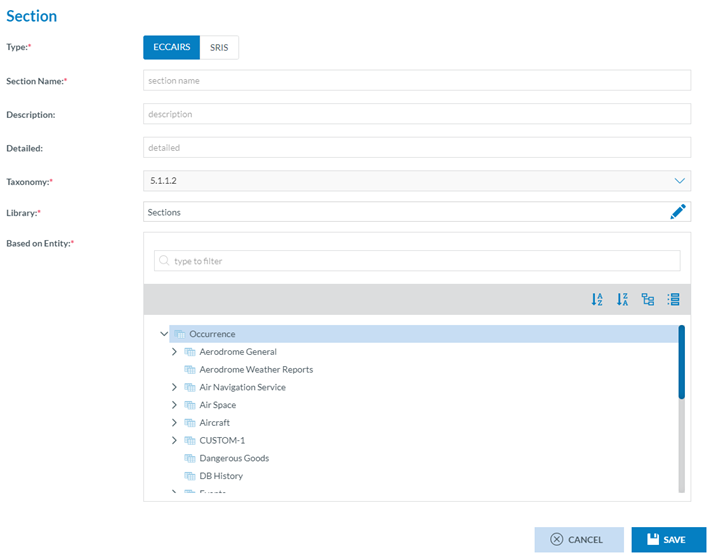
Task: Switch type to SRIS
Action: pyautogui.click(x=219, y=47)
